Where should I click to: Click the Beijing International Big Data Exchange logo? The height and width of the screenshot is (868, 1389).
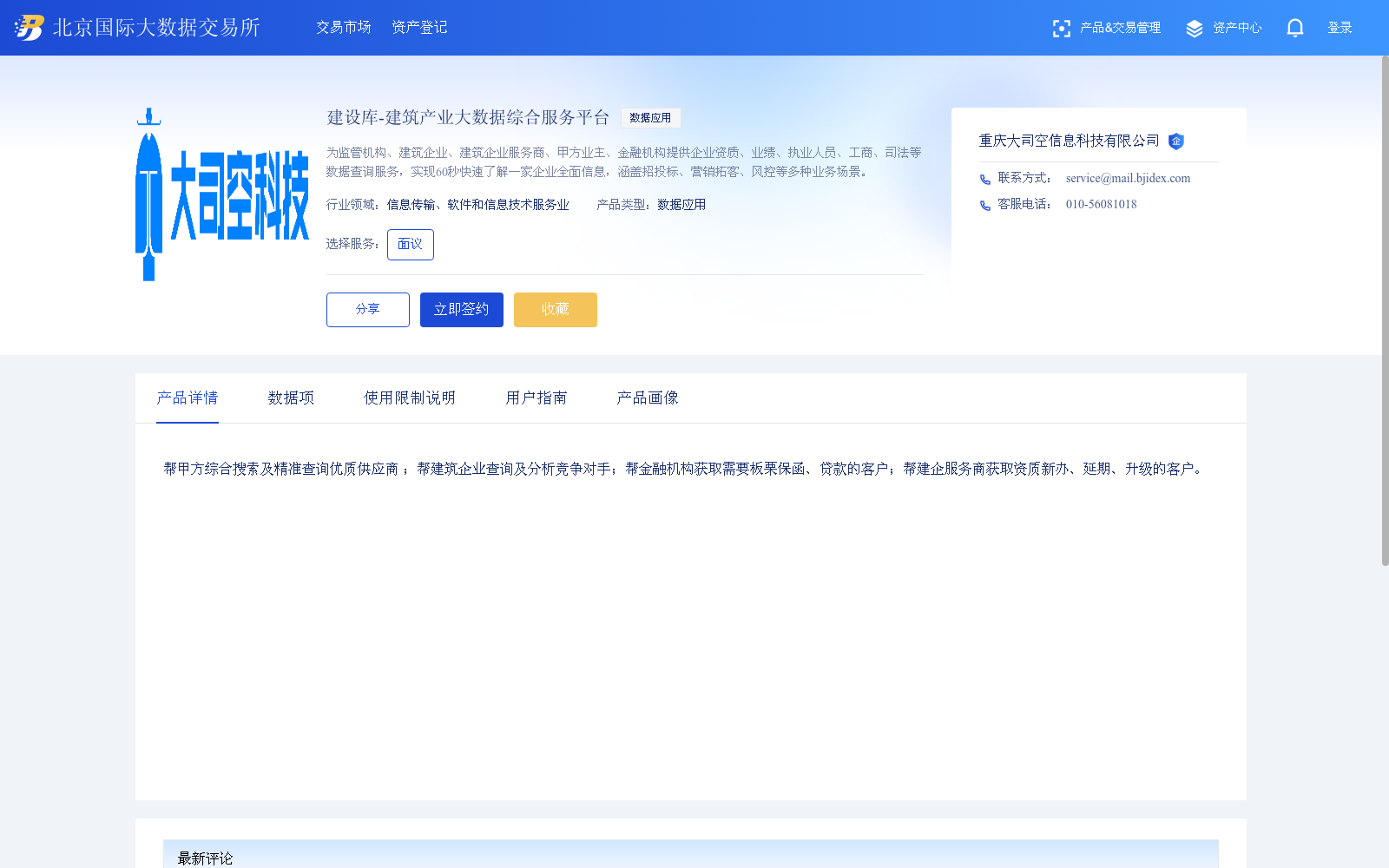tap(137, 28)
